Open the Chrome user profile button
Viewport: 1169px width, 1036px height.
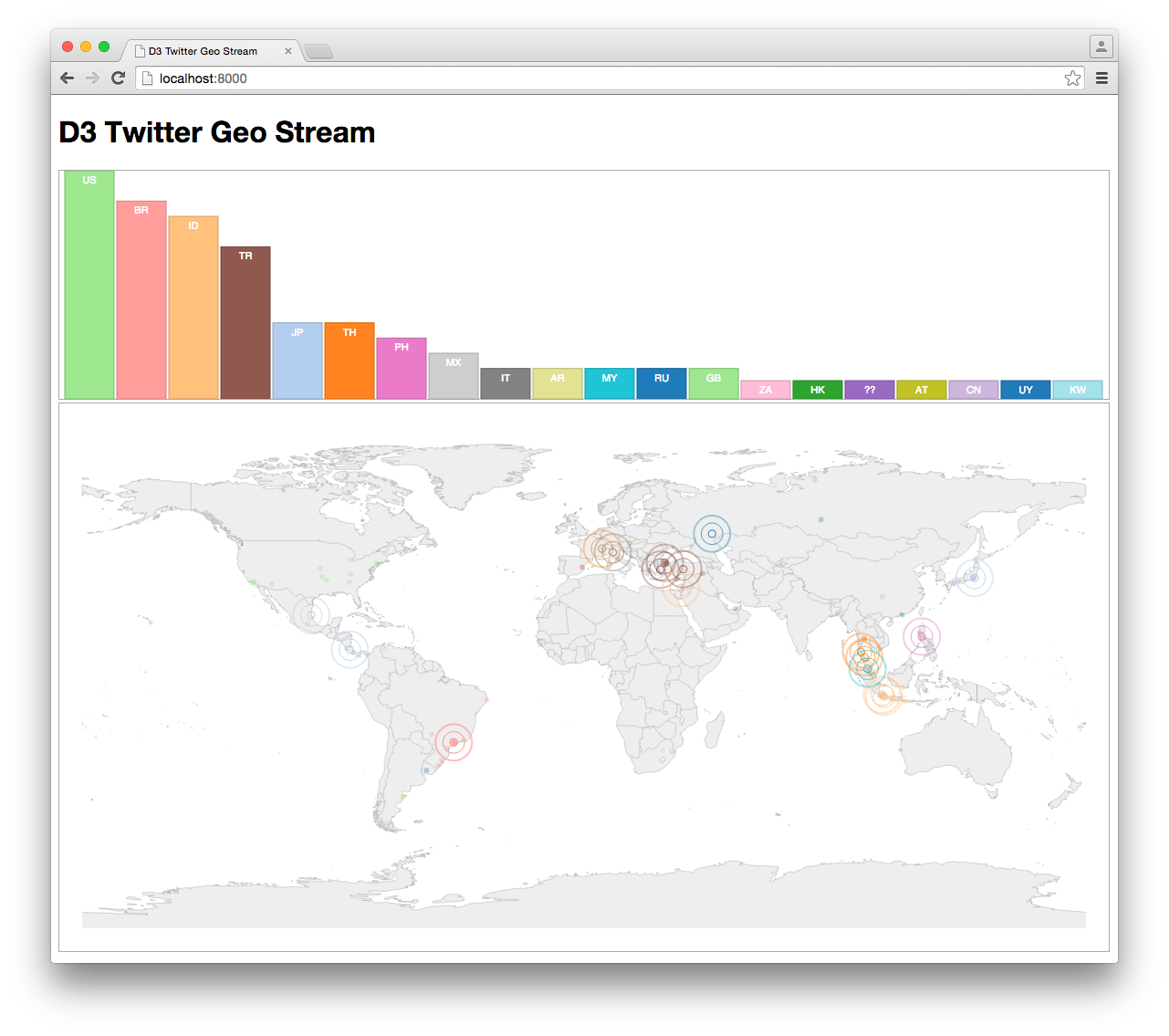click(1101, 47)
